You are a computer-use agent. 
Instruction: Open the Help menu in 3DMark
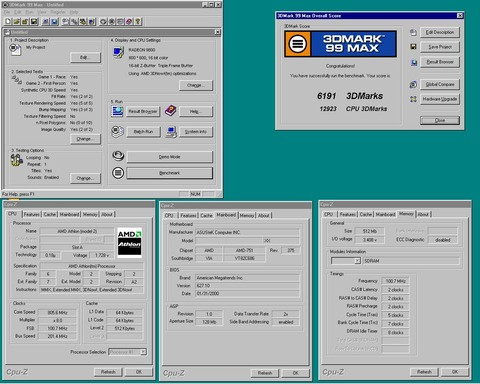point(74,12)
